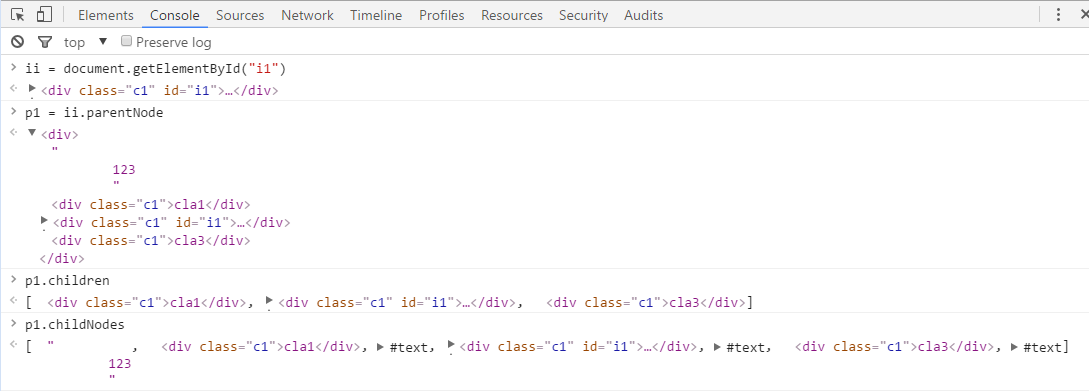Click the ii = document.getElementById command
This screenshot has width=1089, height=391.
click(x=156, y=69)
